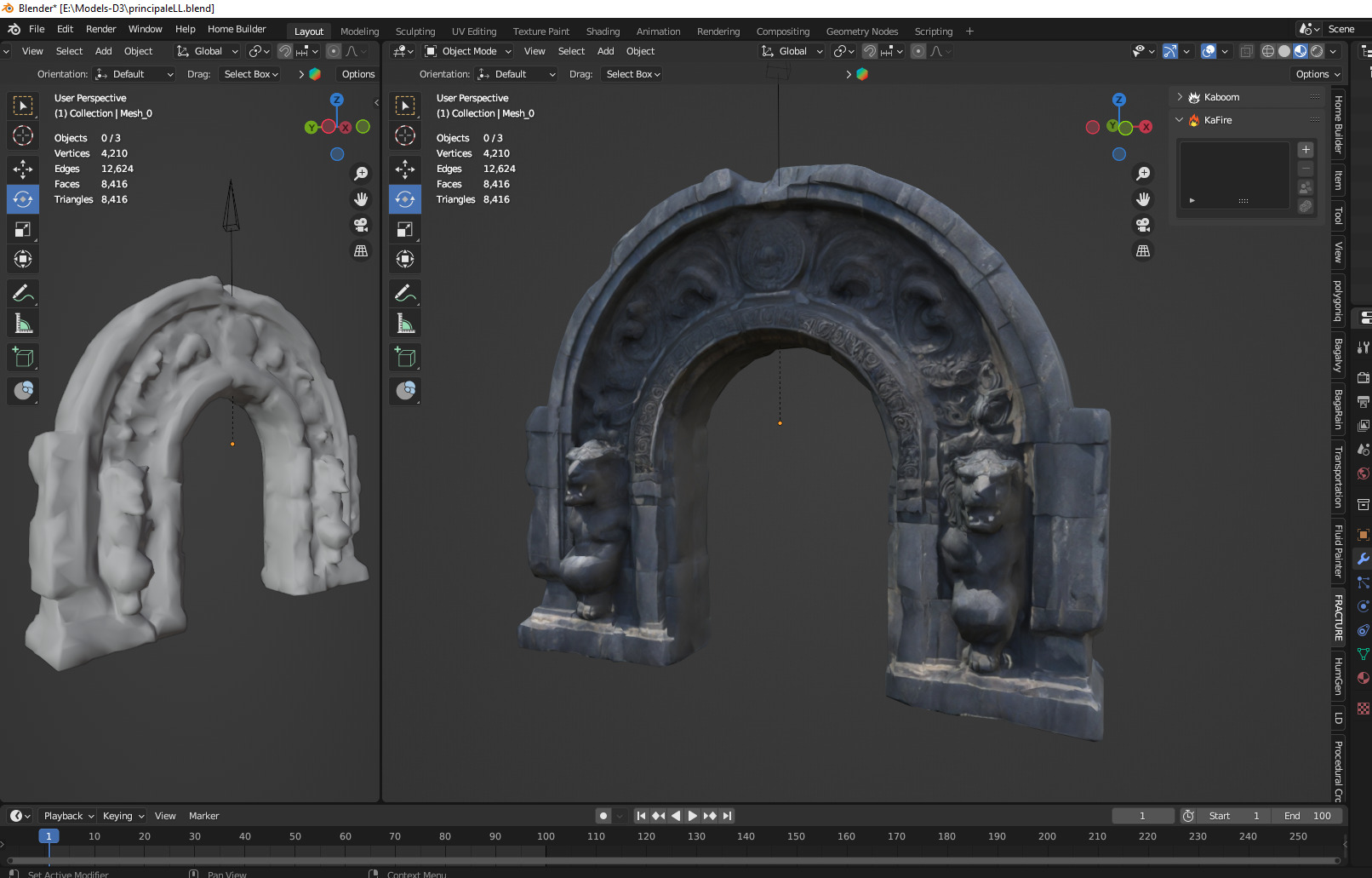Viewport: 1372px width, 878px height.
Task: Select the Transform tool in left viewport
Action: click(x=23, y=259)
